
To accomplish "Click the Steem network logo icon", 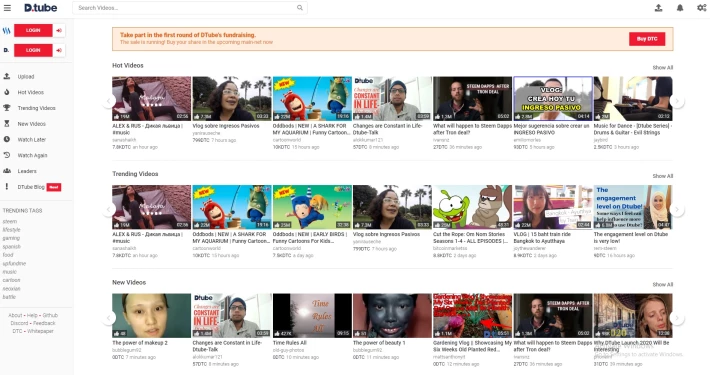I will tap(6, 31).
